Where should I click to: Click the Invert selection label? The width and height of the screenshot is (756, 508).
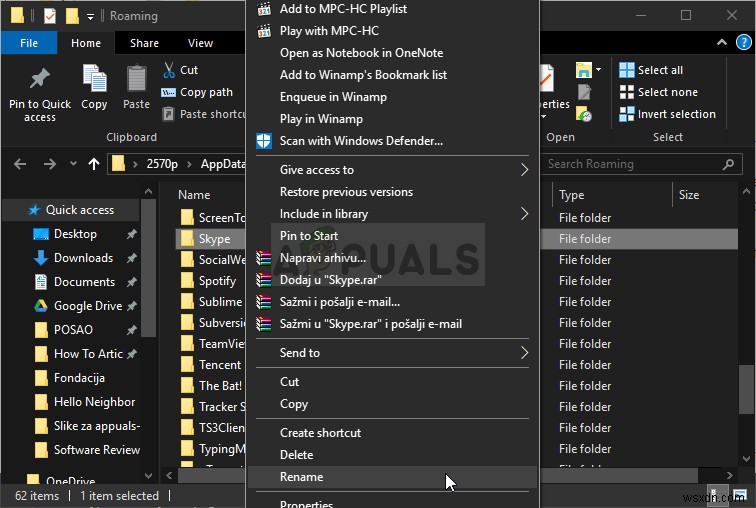[x=676, y=114]
